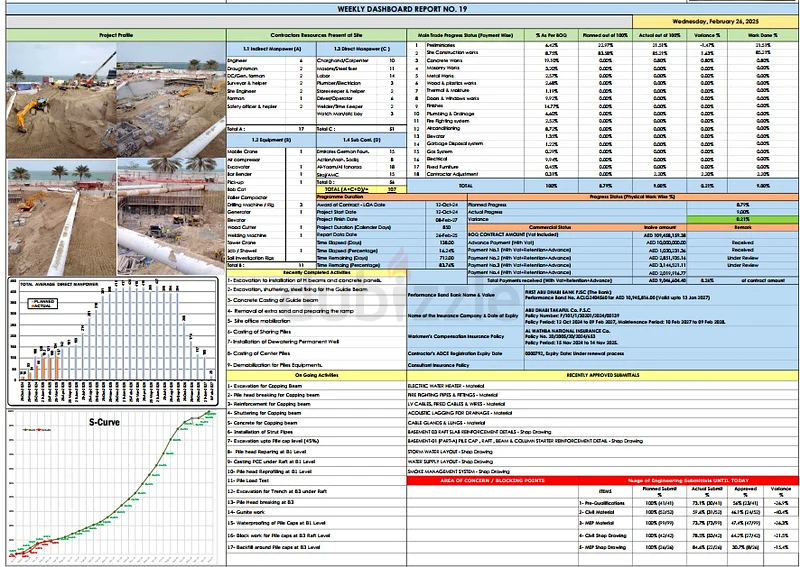800x567 pixels.
Task: Click the 'Garbage Disposal system' trade row
Action: click(x=603, y=144)
